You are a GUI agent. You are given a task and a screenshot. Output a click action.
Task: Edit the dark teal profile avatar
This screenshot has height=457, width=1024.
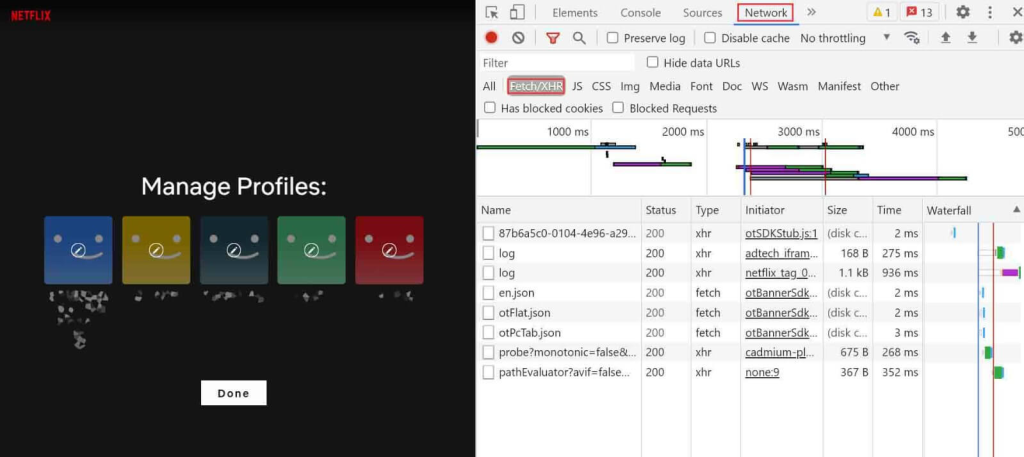[x=234, y=250]
